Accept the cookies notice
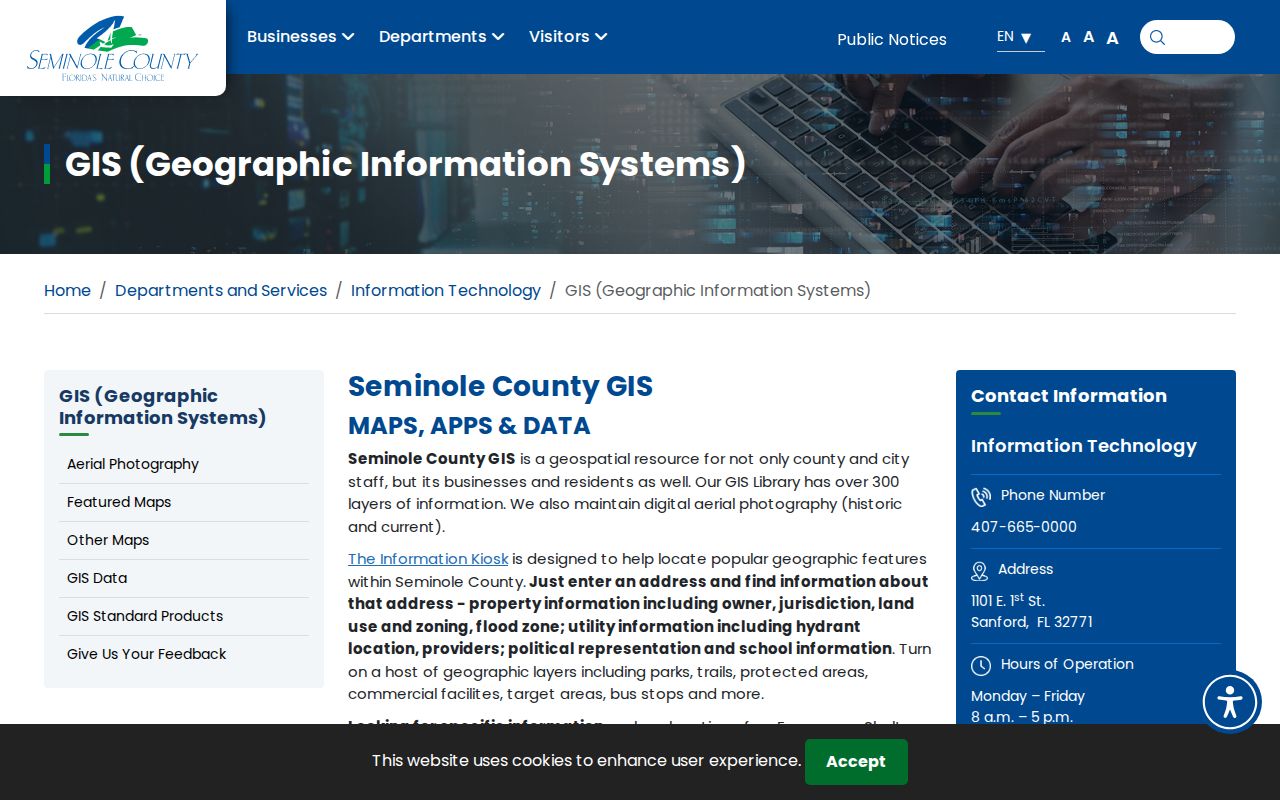This screenshot has width=1280, height=800. 856,762
